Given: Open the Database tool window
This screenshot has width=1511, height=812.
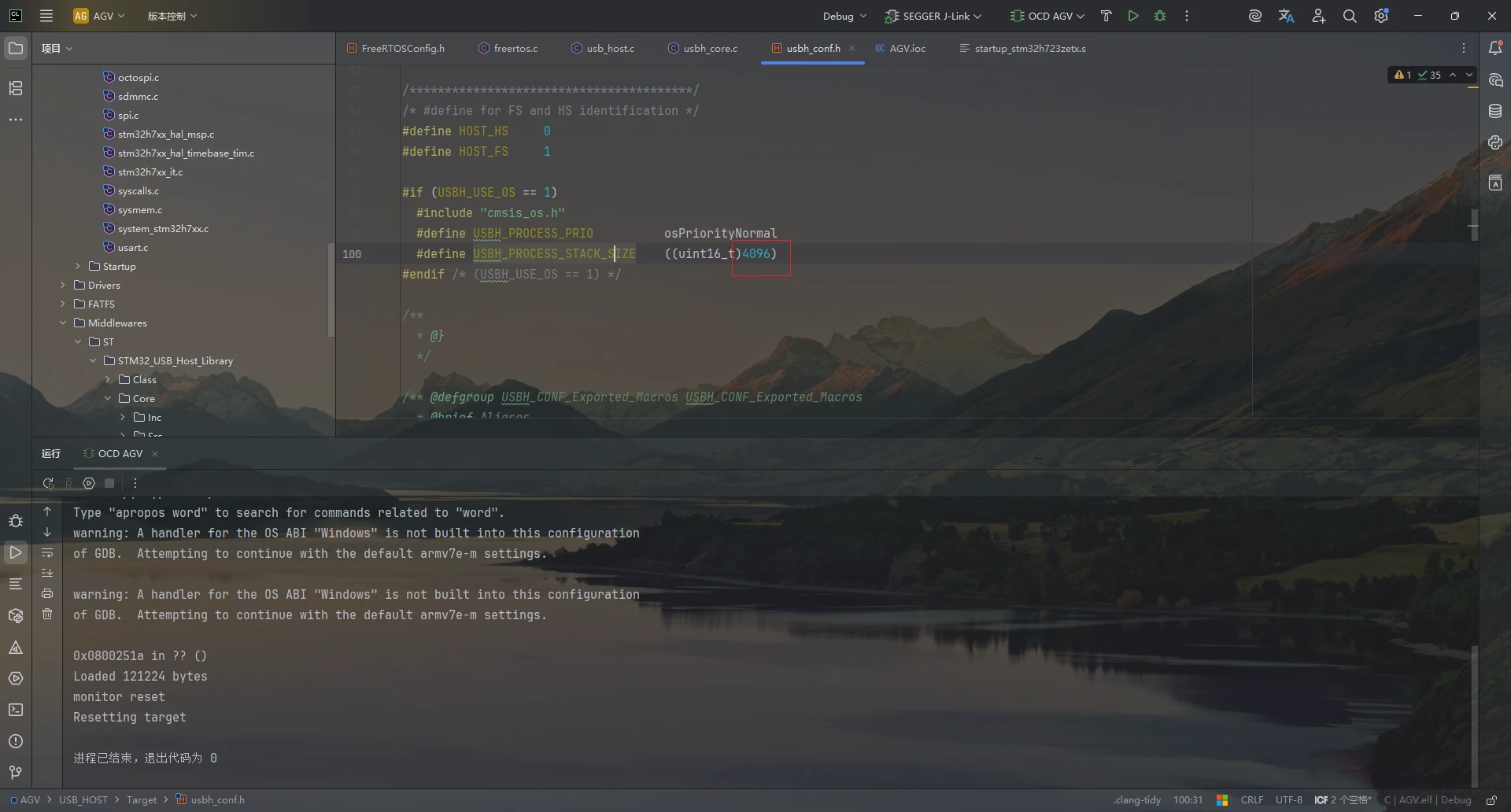Looking at the screenshot, I should (x=1495, y=112).
